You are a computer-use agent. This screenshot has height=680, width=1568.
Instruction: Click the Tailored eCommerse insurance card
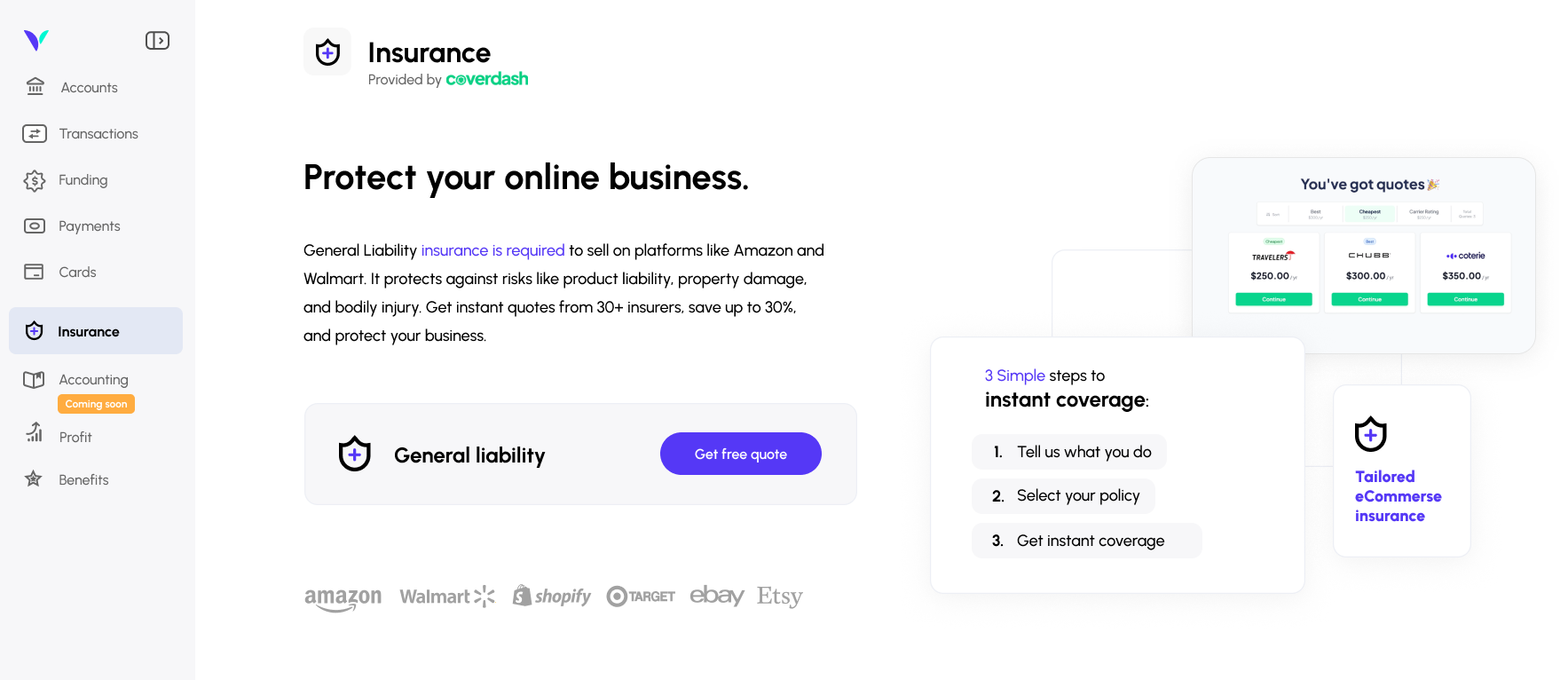coord(1401,470)
